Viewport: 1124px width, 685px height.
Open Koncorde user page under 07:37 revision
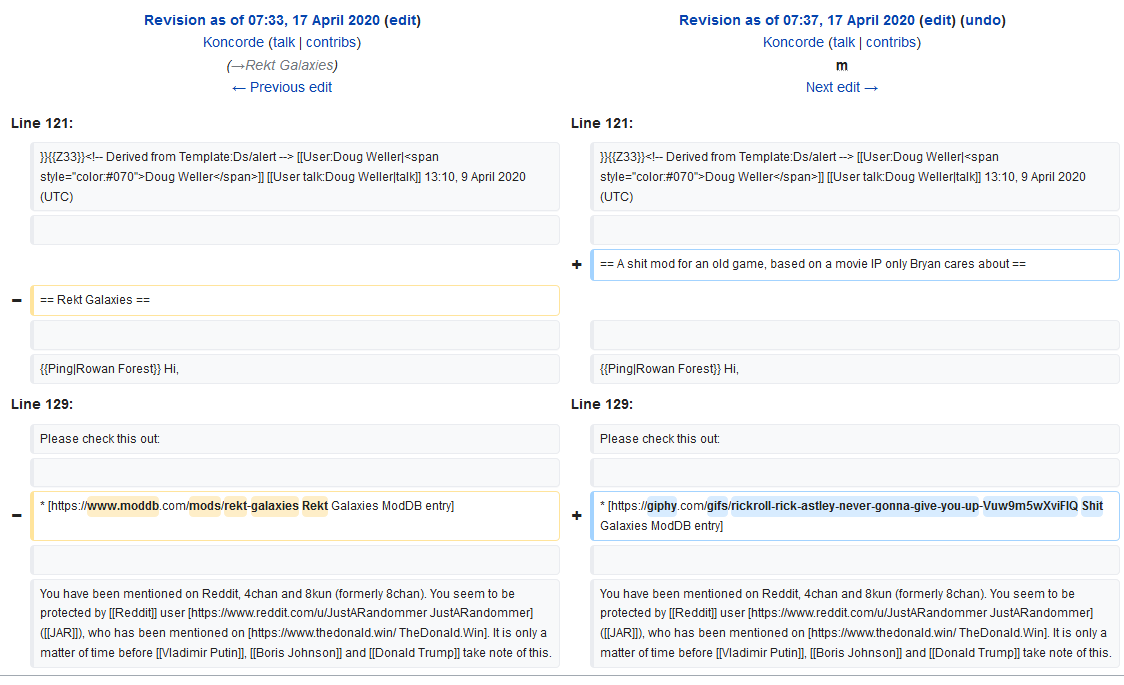793,42
